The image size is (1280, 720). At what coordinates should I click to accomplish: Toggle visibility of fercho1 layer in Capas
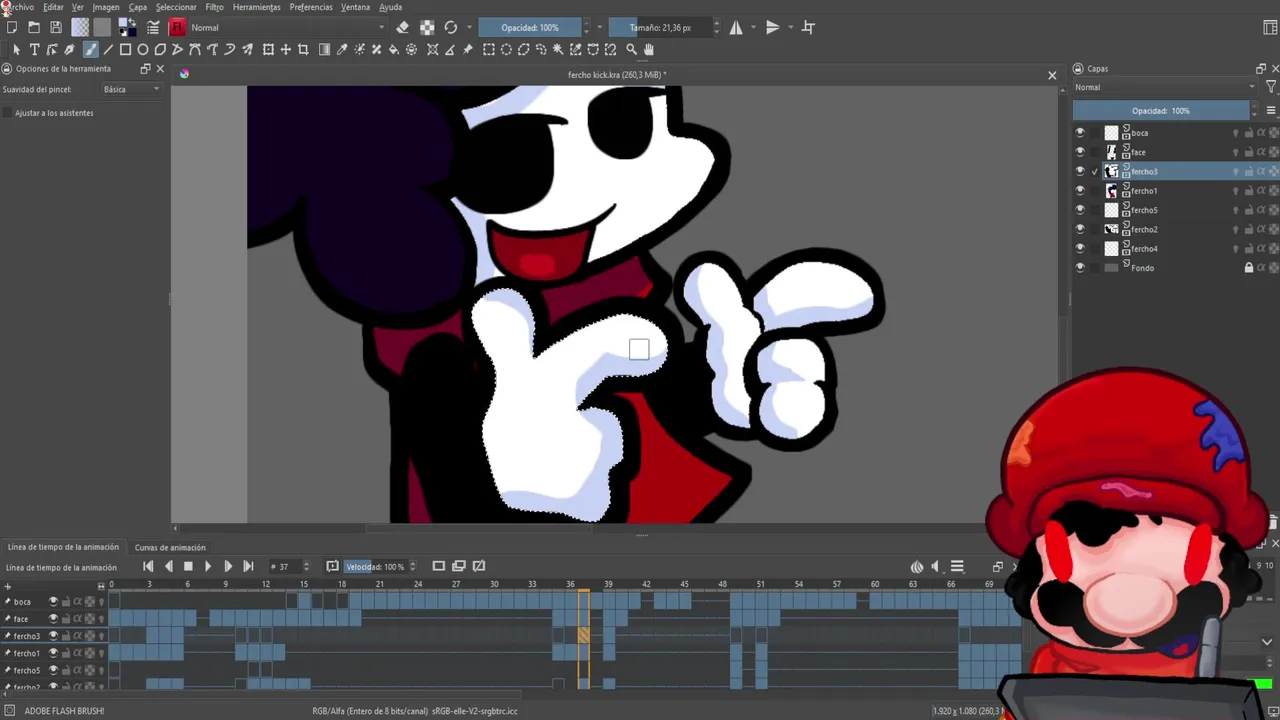coord(1079,191)
